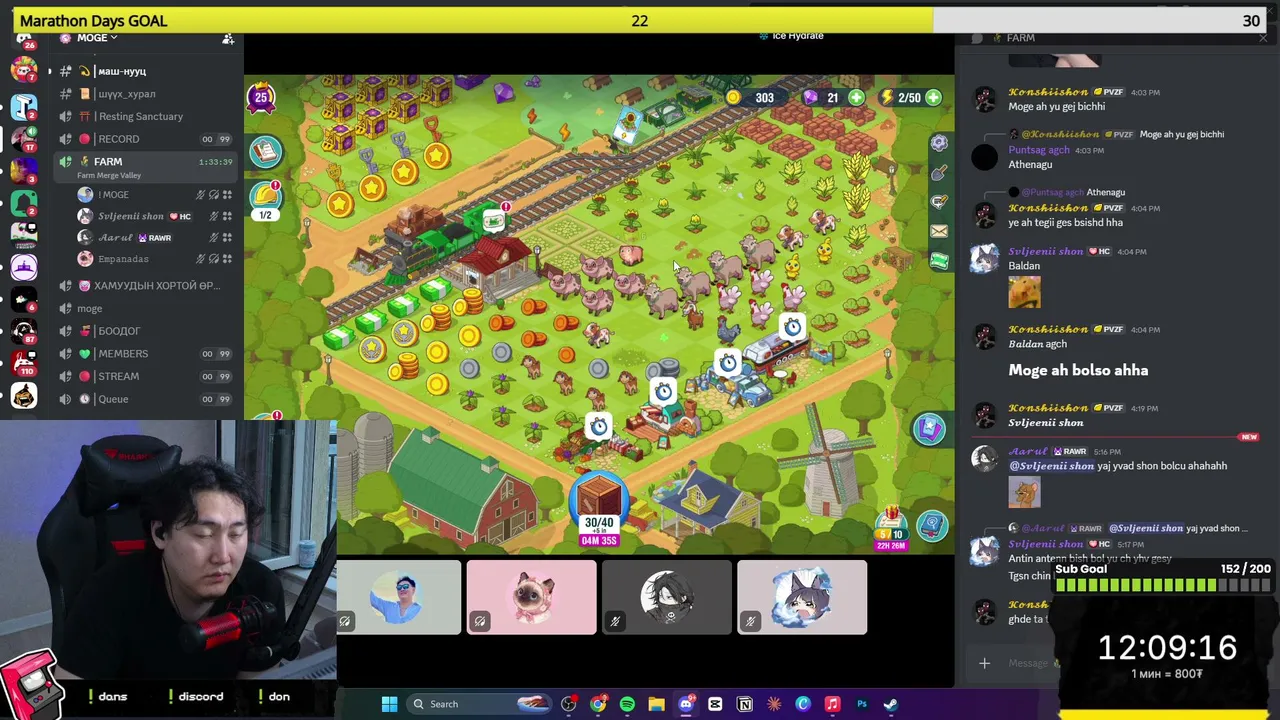
Task: Click user Empanadas in FARM channel
Action: (x=155, y=259)
